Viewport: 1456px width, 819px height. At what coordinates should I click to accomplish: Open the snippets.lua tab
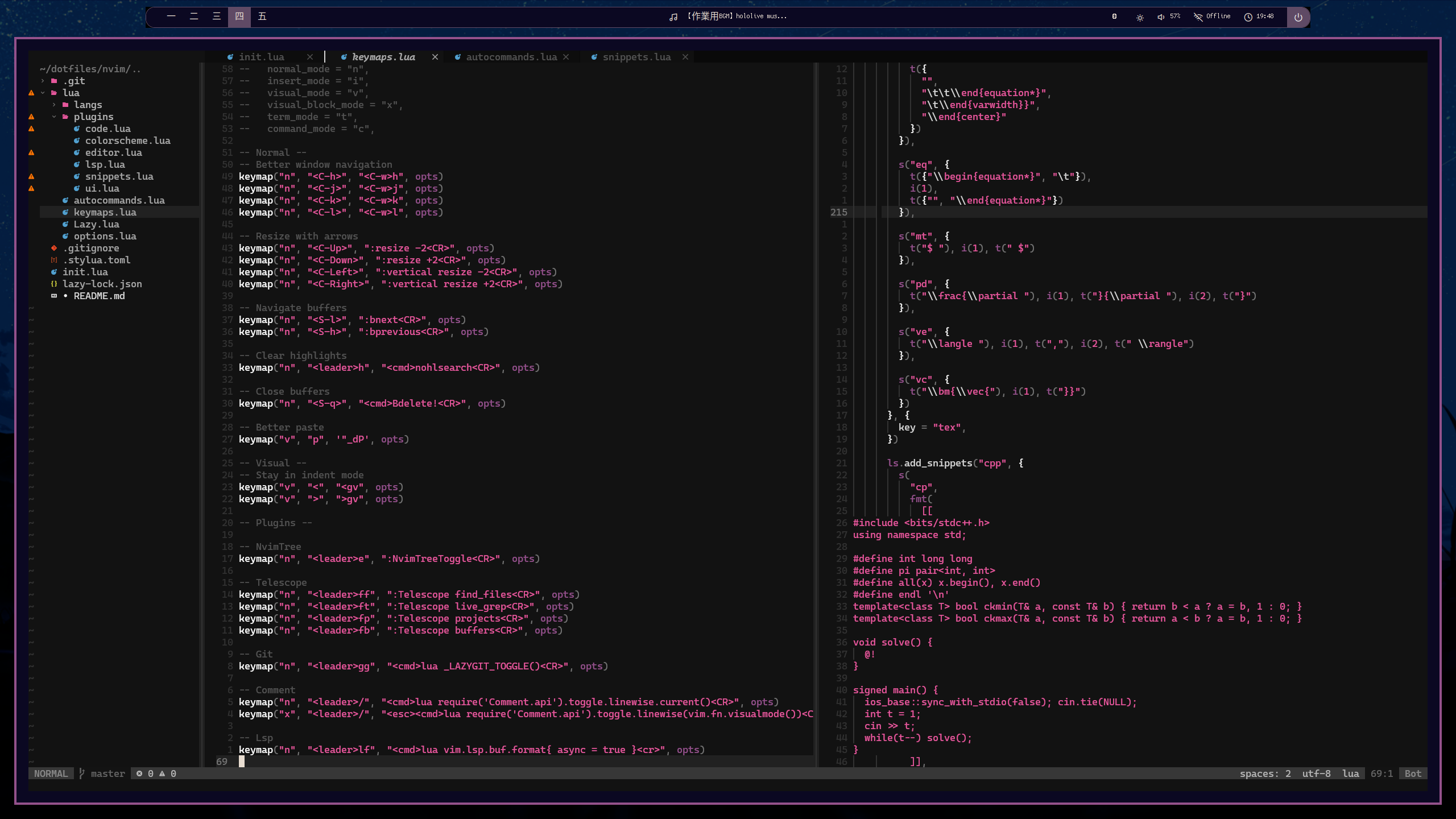637,57
